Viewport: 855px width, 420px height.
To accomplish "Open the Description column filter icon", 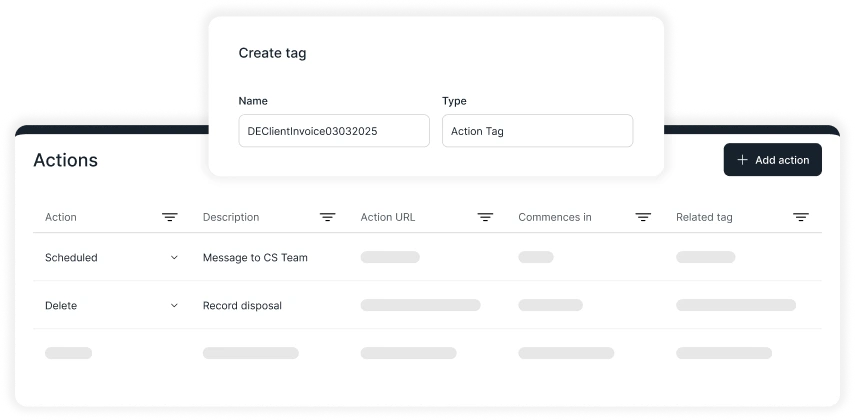I will pyautogui.click(x=327, y=217).
